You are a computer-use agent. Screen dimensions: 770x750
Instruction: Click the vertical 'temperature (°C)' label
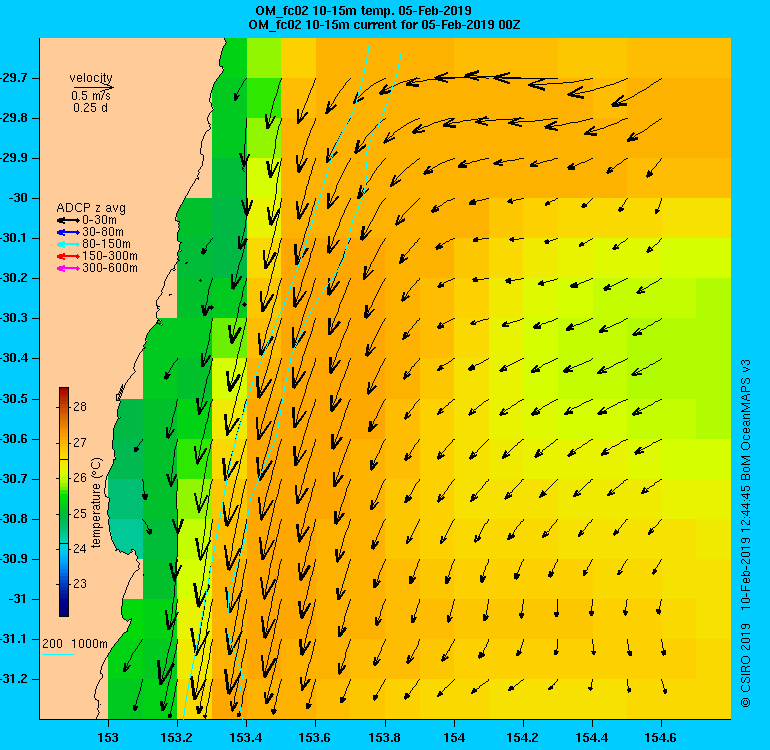pos(96,502)
